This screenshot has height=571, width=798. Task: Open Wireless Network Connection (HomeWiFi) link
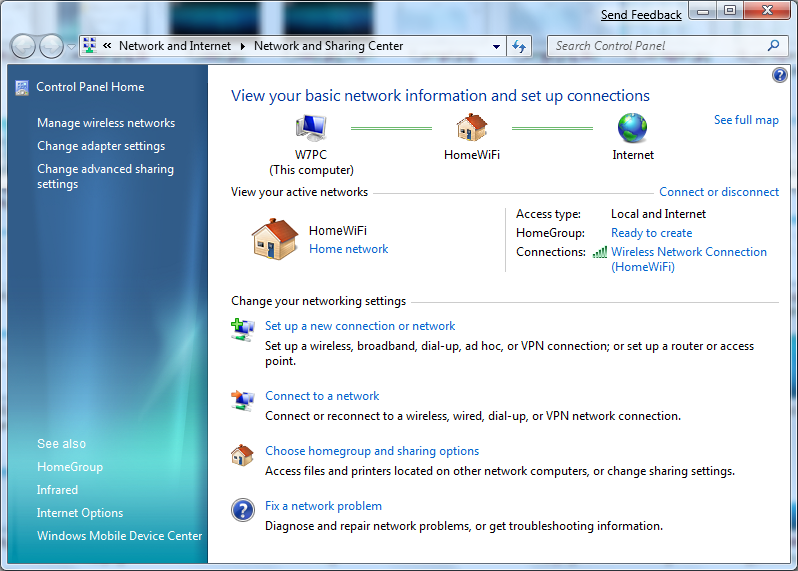point(689,259)
